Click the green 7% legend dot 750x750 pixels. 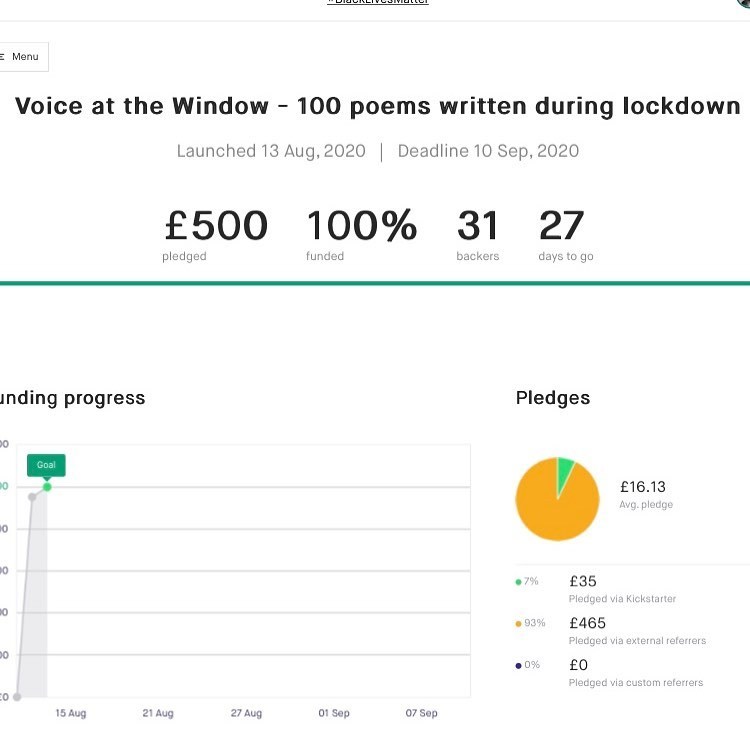[x=518, y=581]
